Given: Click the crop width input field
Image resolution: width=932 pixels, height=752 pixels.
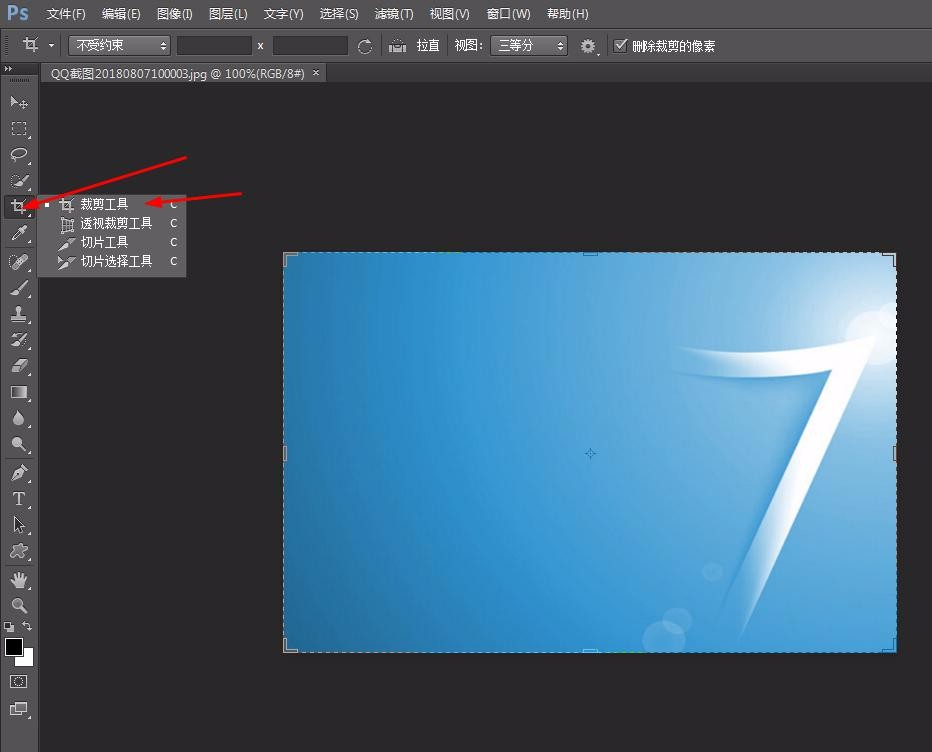Looking at the screenshot, I should tap(214, 46).
